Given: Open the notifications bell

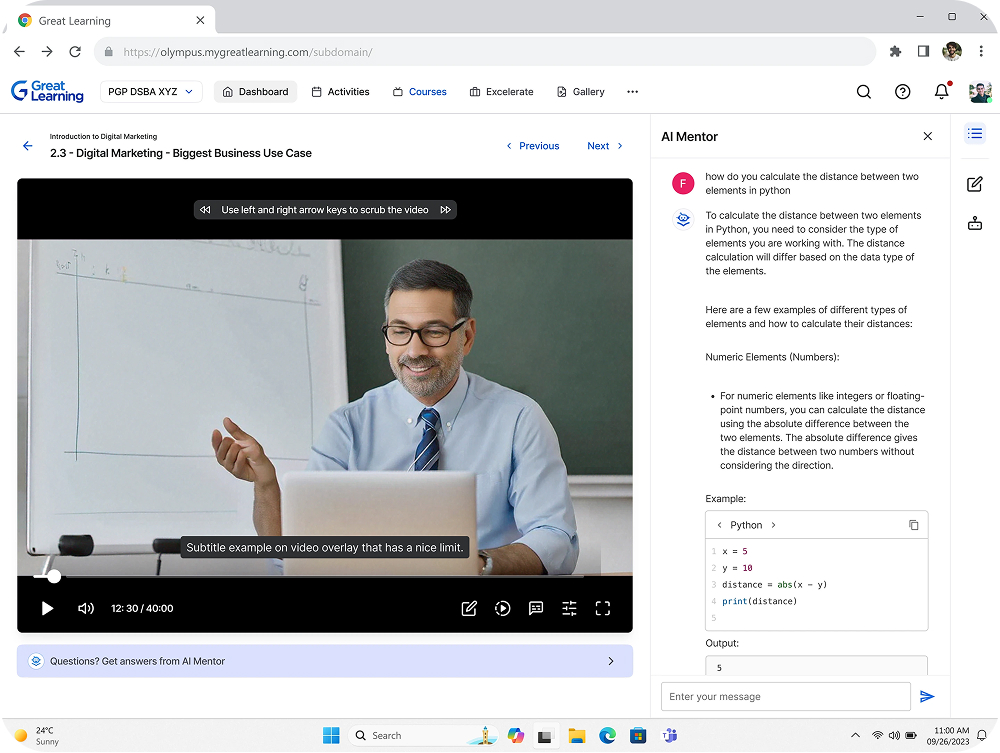Looking at the screenshot, I should point(941,92).
